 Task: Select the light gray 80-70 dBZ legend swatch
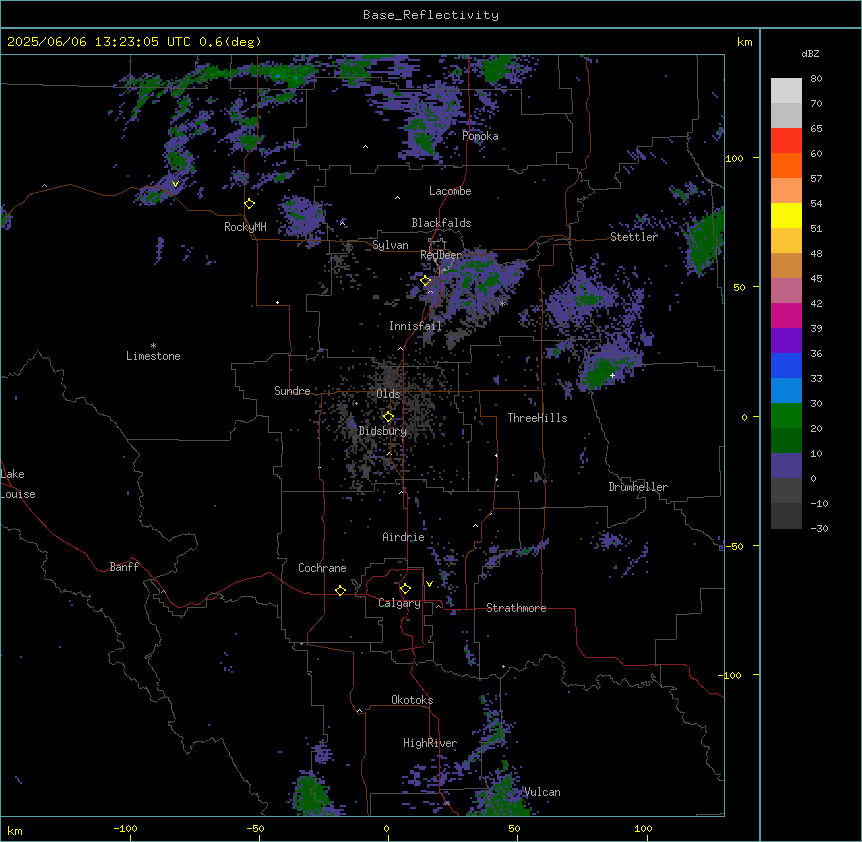[786, 91]
